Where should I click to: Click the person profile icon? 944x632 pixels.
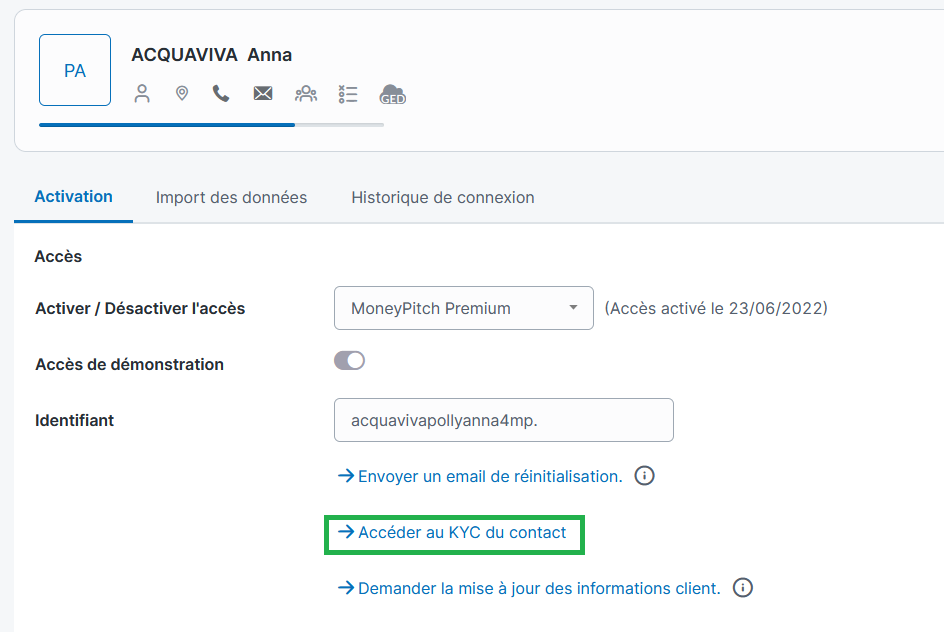coord(142,94)
